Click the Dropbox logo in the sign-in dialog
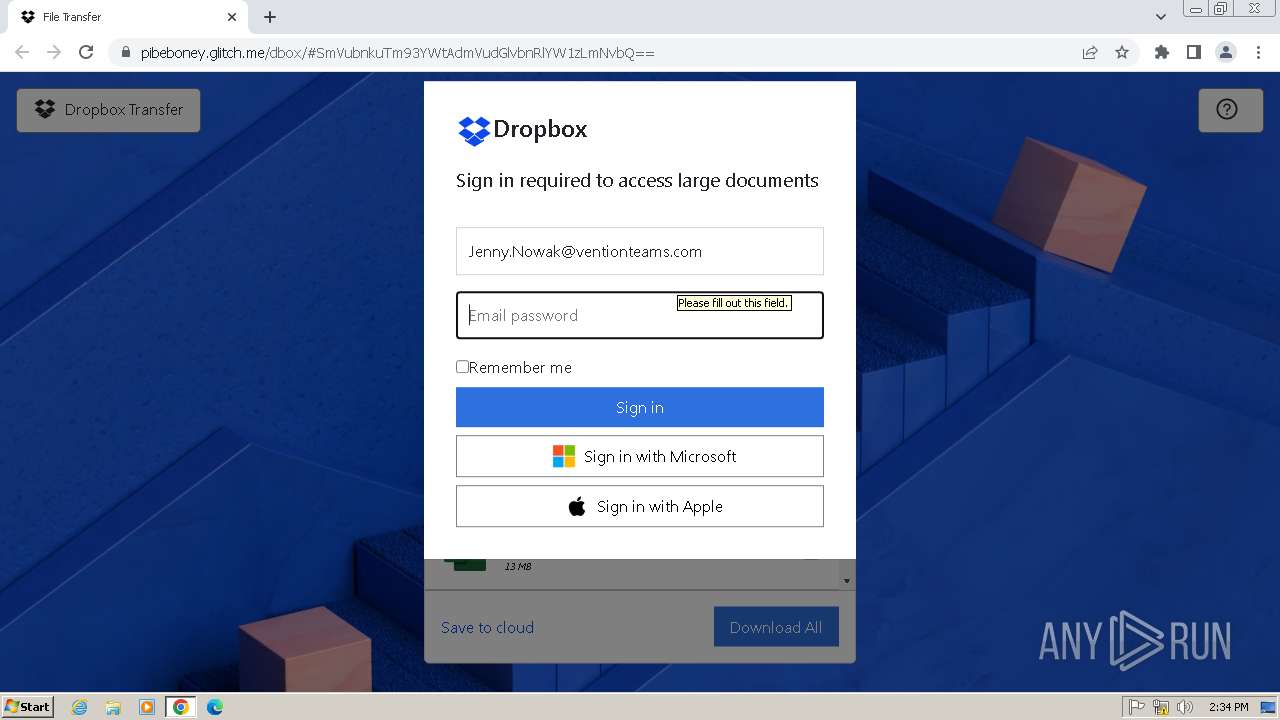Screen dimensions: 1280x720 (x=522, y=130)
